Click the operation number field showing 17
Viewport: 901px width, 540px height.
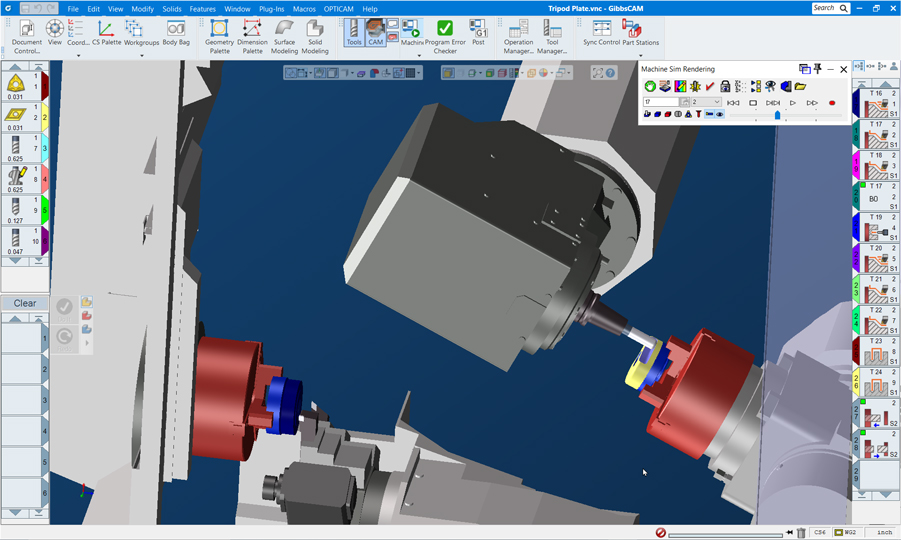click(660, 102)
